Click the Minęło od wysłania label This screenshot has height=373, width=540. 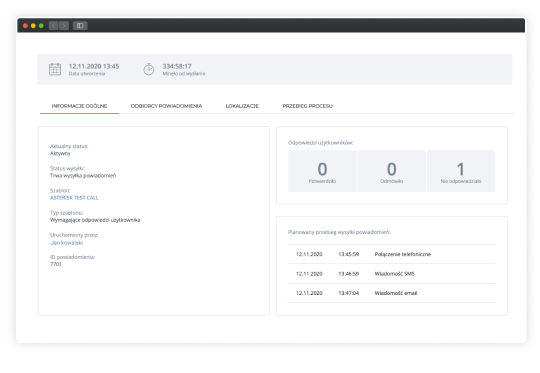pyautogui.click(x=184, y=74)
